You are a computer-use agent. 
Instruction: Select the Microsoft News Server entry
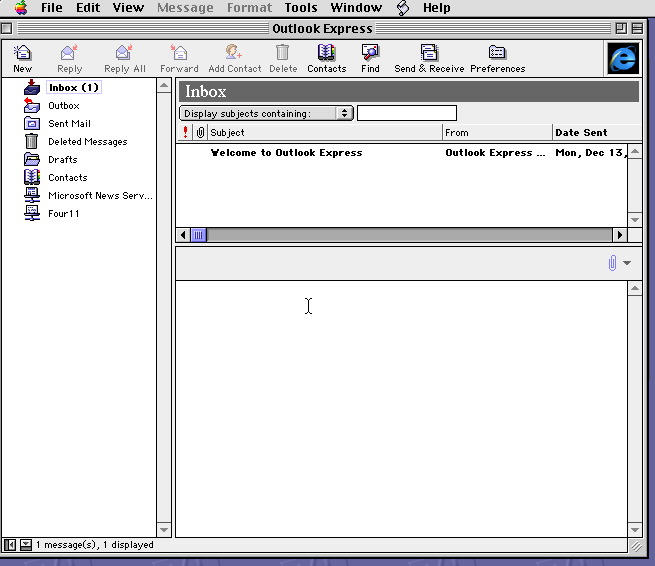coord(100,195)
